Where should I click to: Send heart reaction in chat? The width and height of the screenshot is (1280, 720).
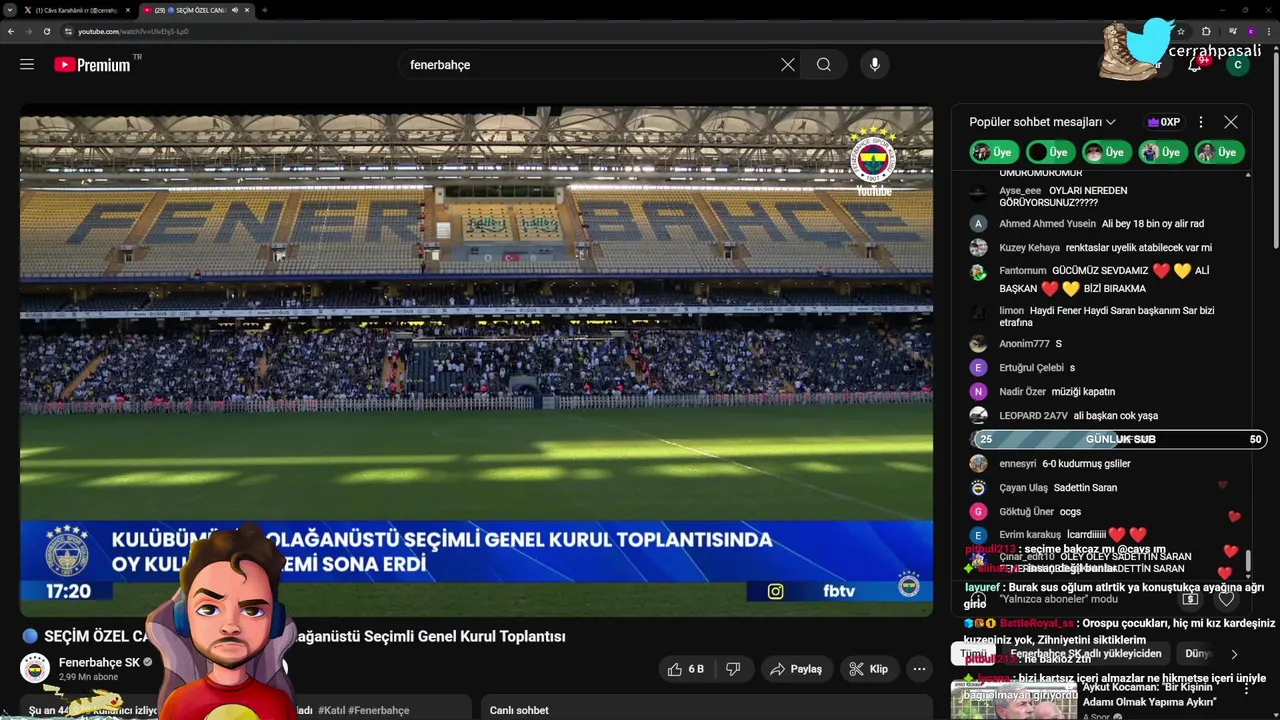pos(1227,599)
